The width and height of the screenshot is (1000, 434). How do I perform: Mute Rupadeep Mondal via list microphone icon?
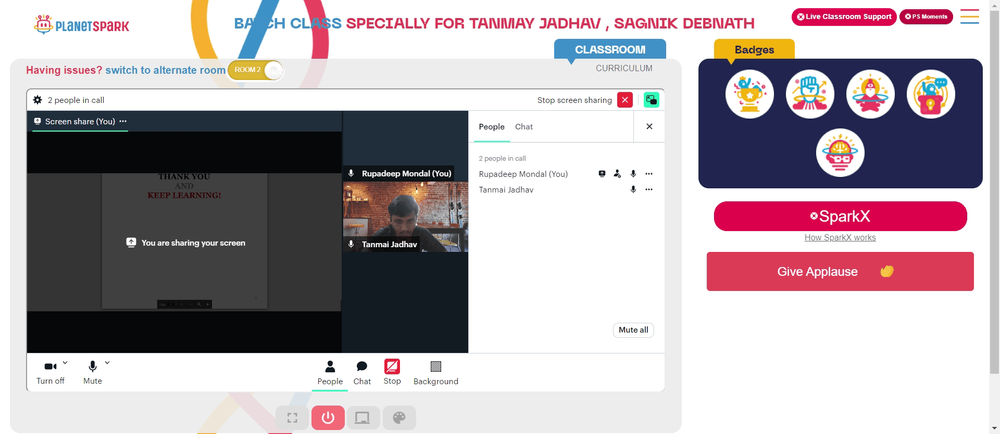click(x=633, y=173)
